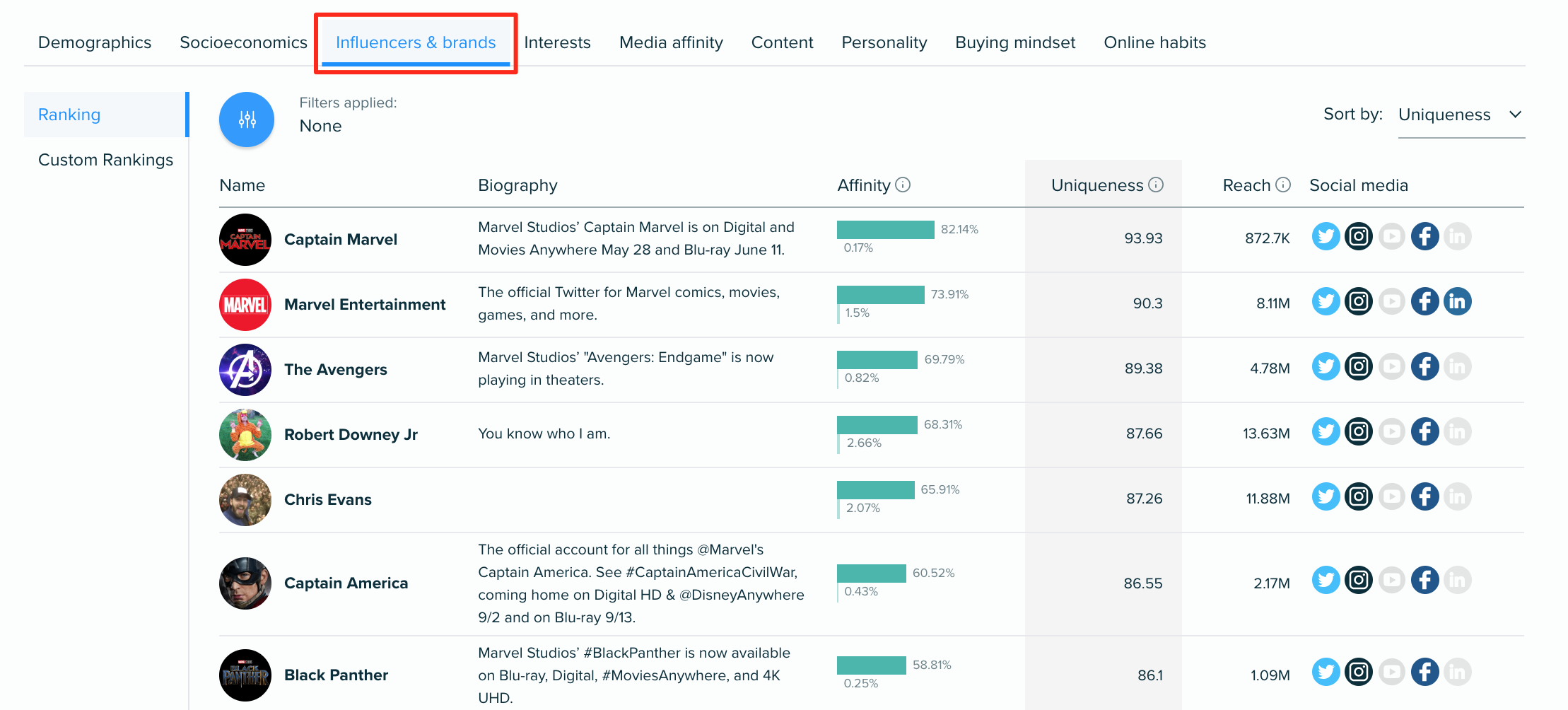
Task: Open Chris Evans' Twitter icon
Action: click(x=1326, y=496)
